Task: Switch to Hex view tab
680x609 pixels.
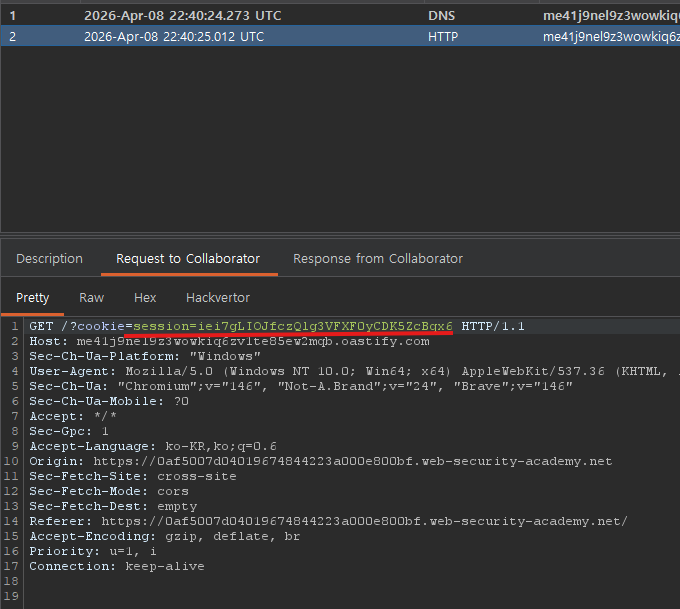Action: 145,298
